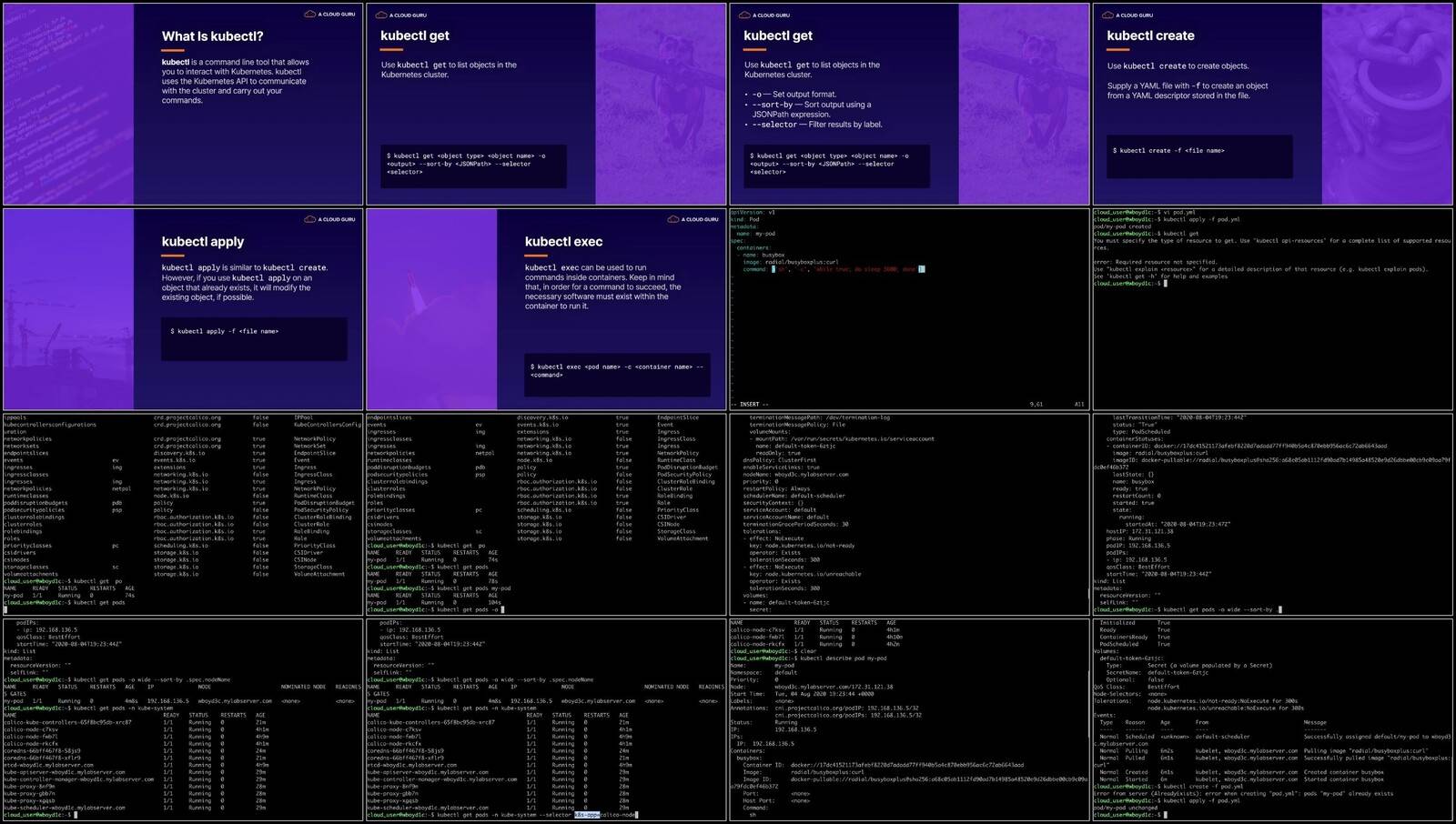
Task: Open the 'What Is kubectl?' slide thumbnail
Action: point(182,104)
